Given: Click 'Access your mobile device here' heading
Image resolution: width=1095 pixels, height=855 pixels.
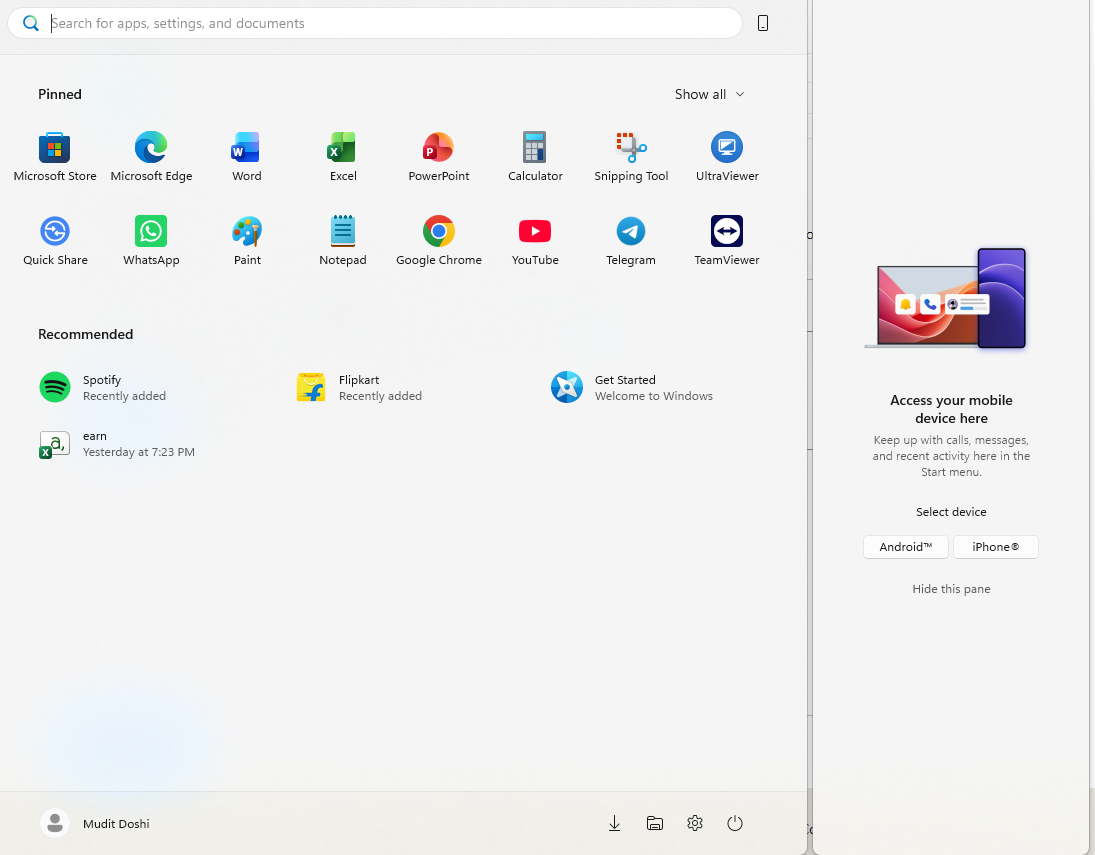Looking at the screenshot, I should tap(951, 409).
